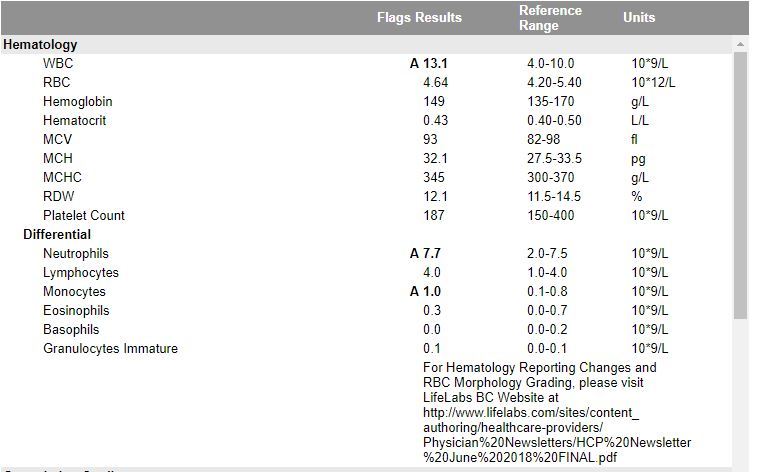Image resolution: width=759 pixels, height=472 pixels.
Task: Select the RDW row label
Action: click(x=59, y=197)
